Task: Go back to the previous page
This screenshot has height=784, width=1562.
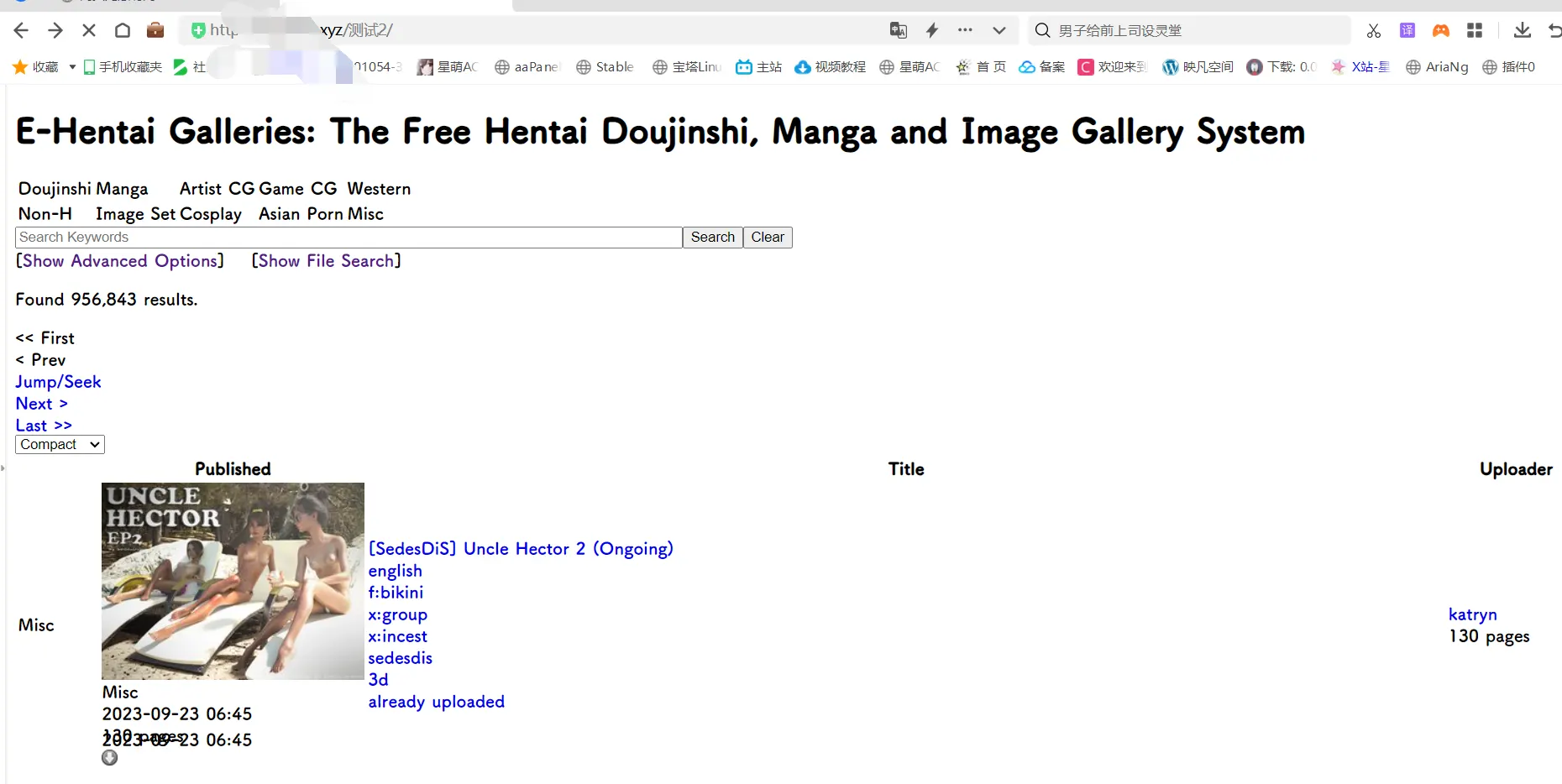Action: pyautogui.click(x=21, y=31)
